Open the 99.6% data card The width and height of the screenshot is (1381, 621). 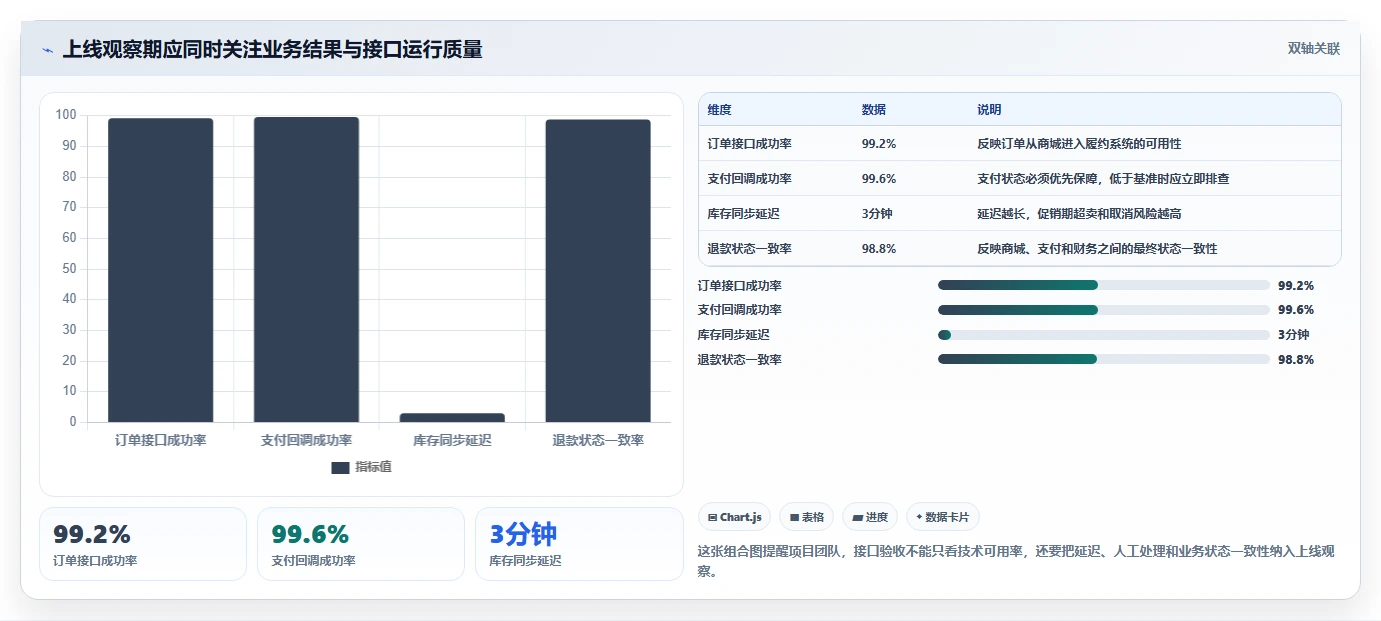[x=361, y=544]
